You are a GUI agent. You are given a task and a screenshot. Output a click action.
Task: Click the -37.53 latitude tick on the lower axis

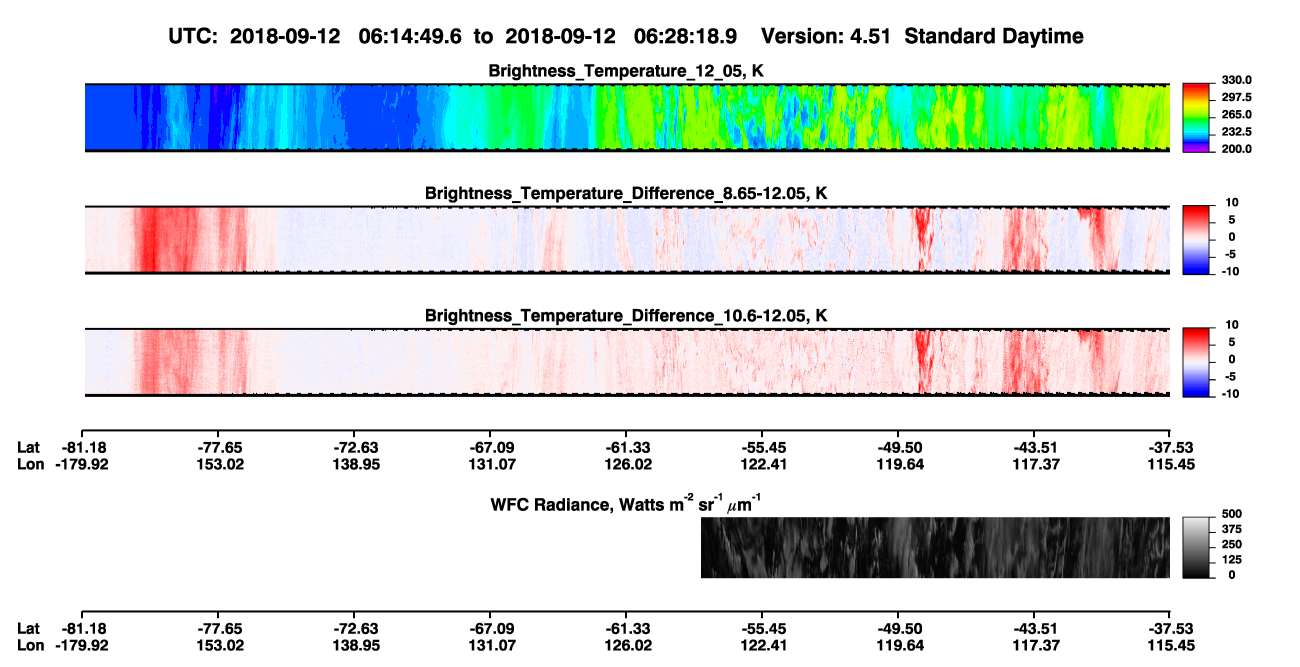tap(1170, 628)
